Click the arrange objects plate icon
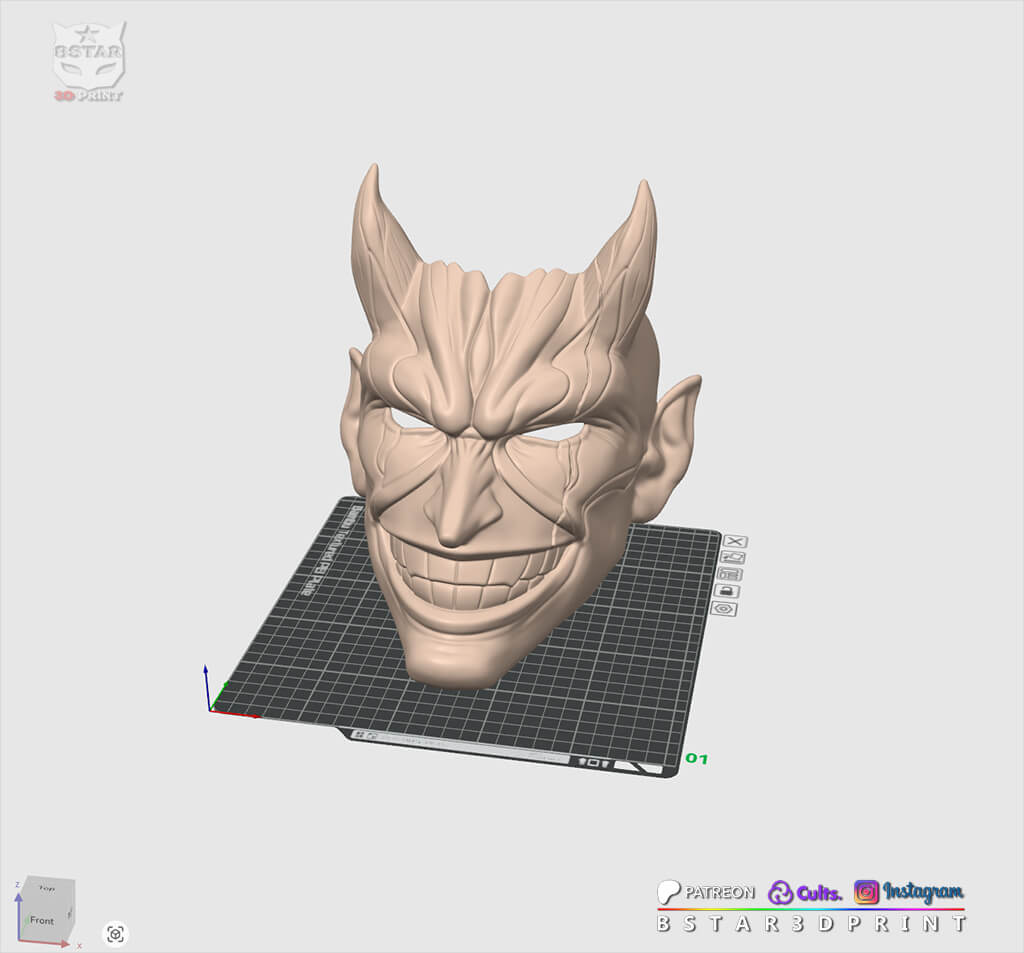 pos(729,574)
